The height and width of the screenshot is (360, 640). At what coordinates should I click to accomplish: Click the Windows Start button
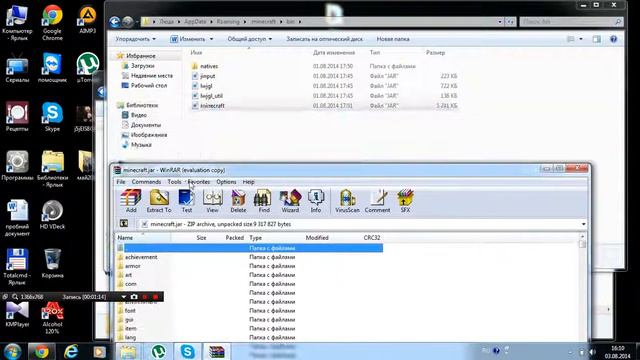point(13,351)
